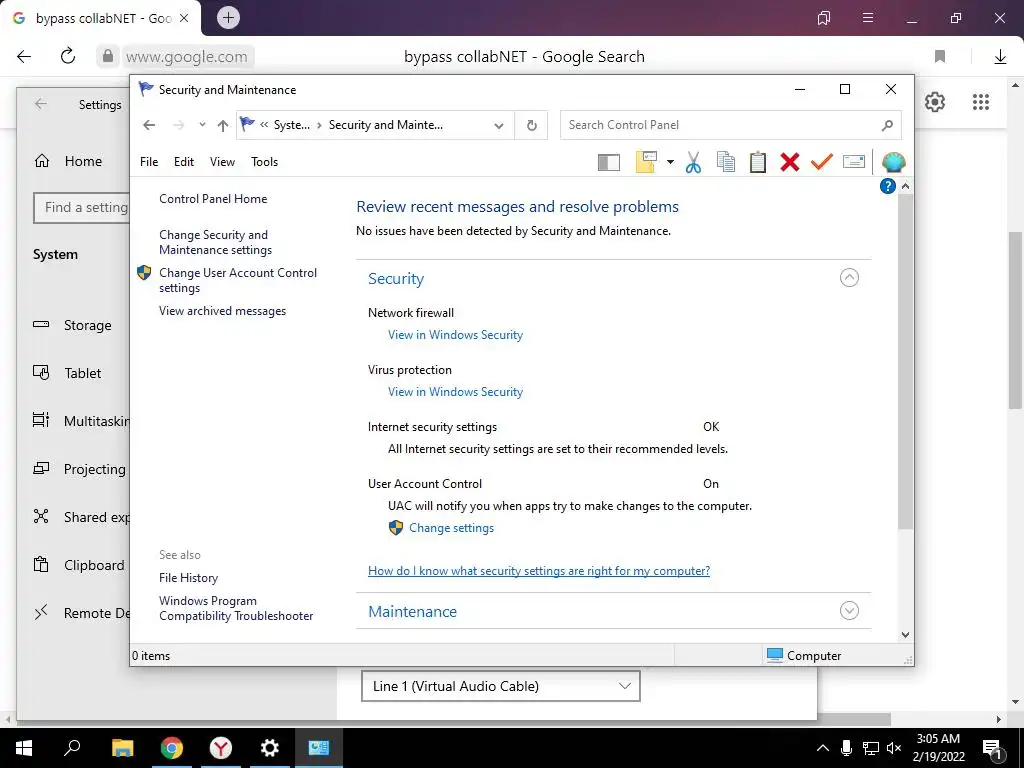Select Tablet in Settings sidebar
Image resolution: width=1024 pixels, height=768 pixels.
[82, 373]
